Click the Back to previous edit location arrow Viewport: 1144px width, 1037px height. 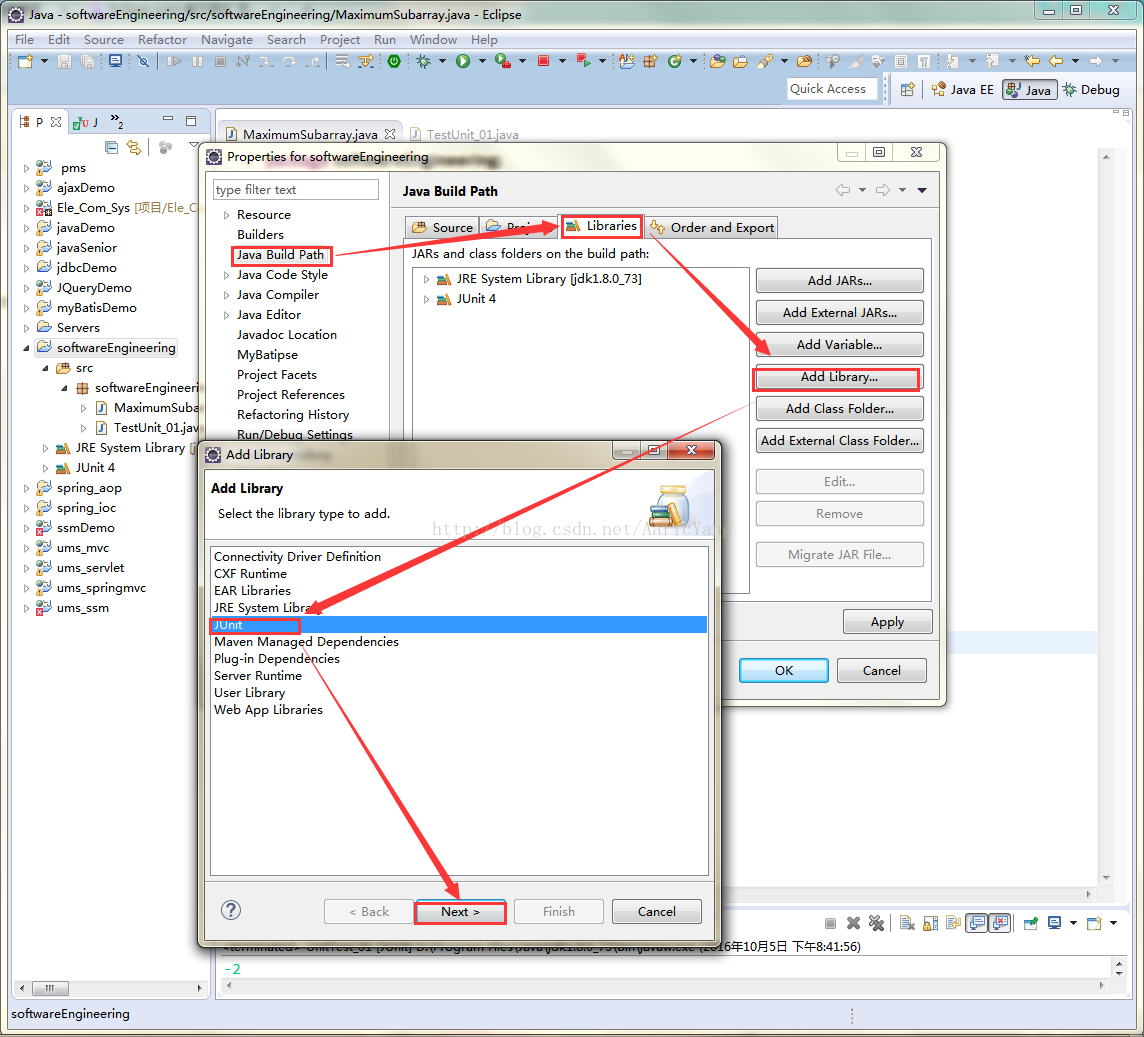(x=1056, y=61)
